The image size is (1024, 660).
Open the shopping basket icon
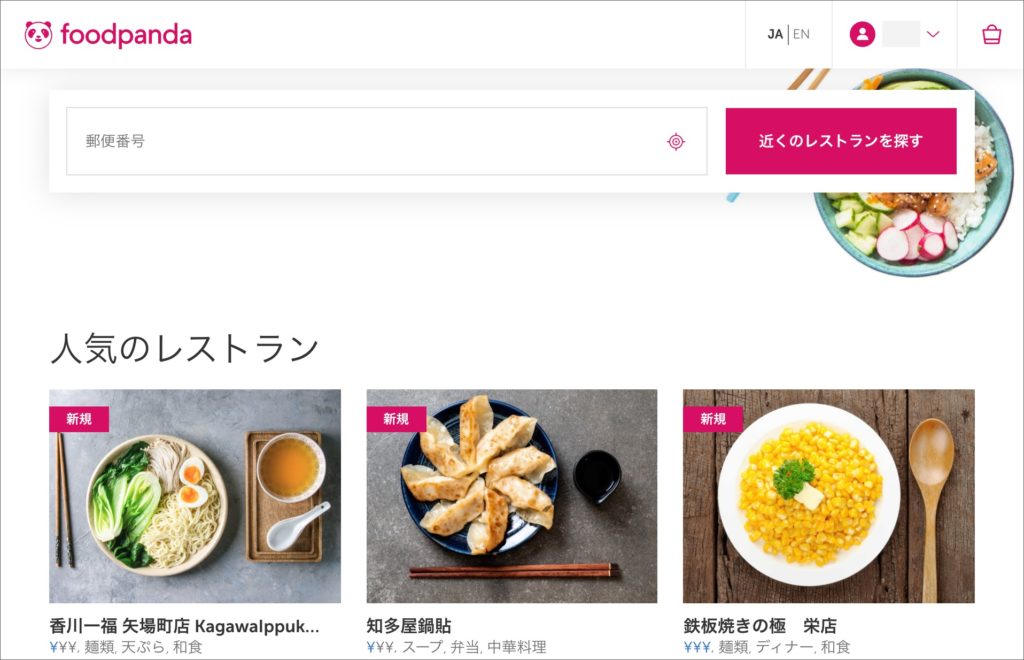point(991,35)
